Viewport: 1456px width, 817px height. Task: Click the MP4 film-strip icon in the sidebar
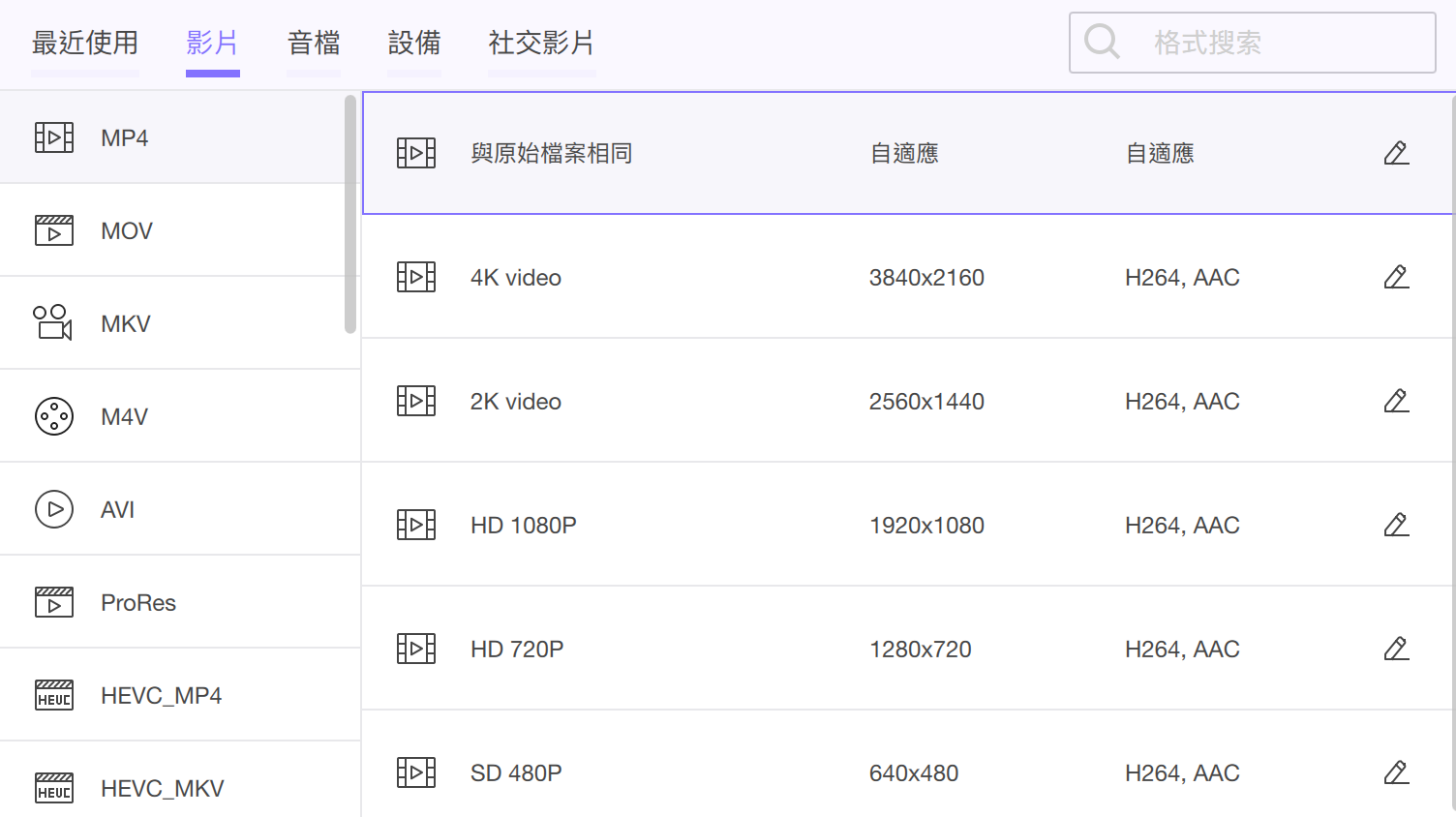(54, 137)
